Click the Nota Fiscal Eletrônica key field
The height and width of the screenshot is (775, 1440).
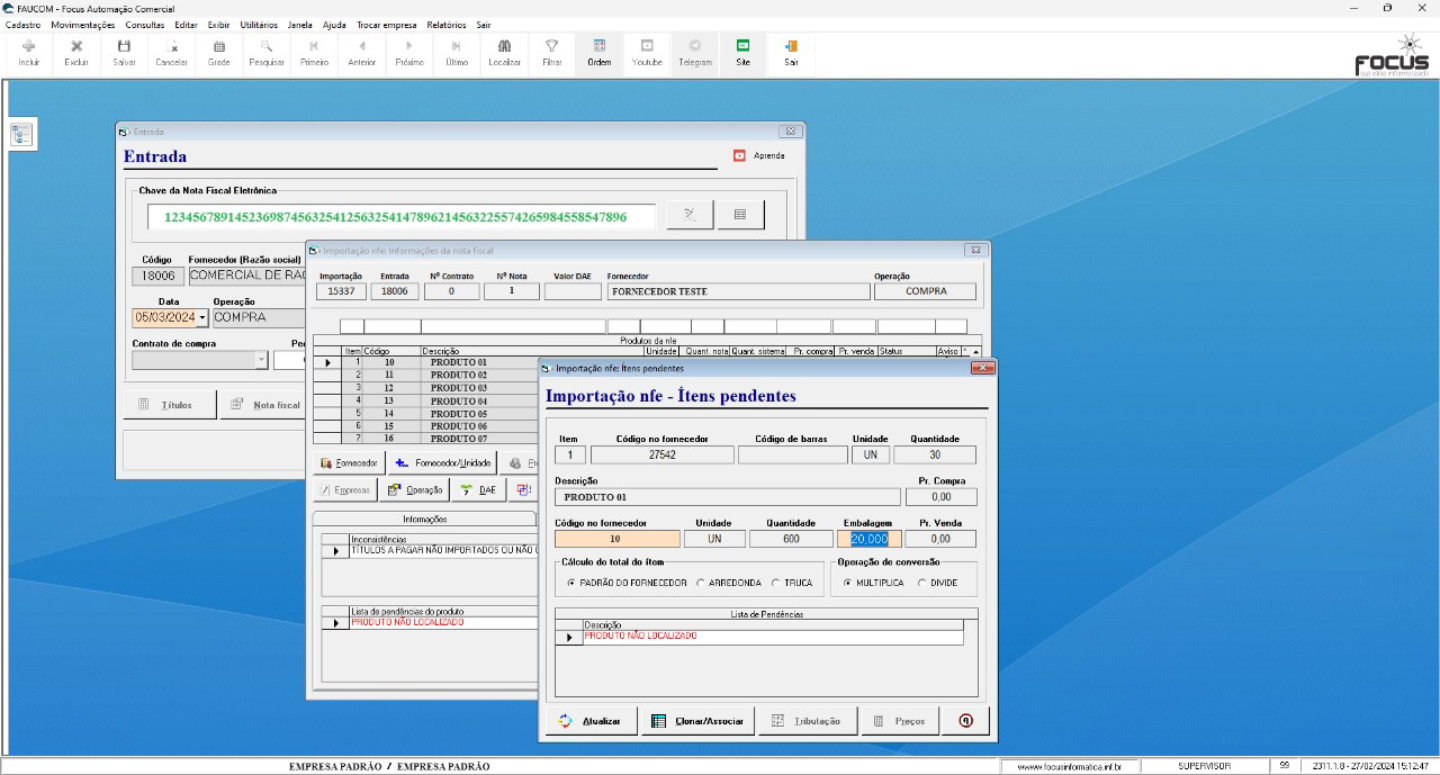pyautogui.click(x=401, y=217)
